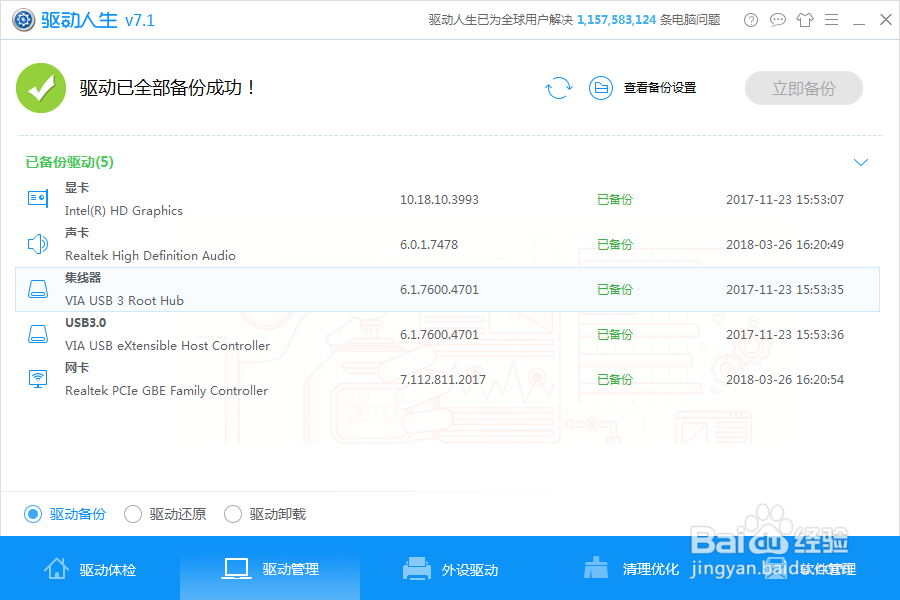Switch to the 清理优化 tab
This screenshot has height=600, width=900.
click(x=630, y=569)
